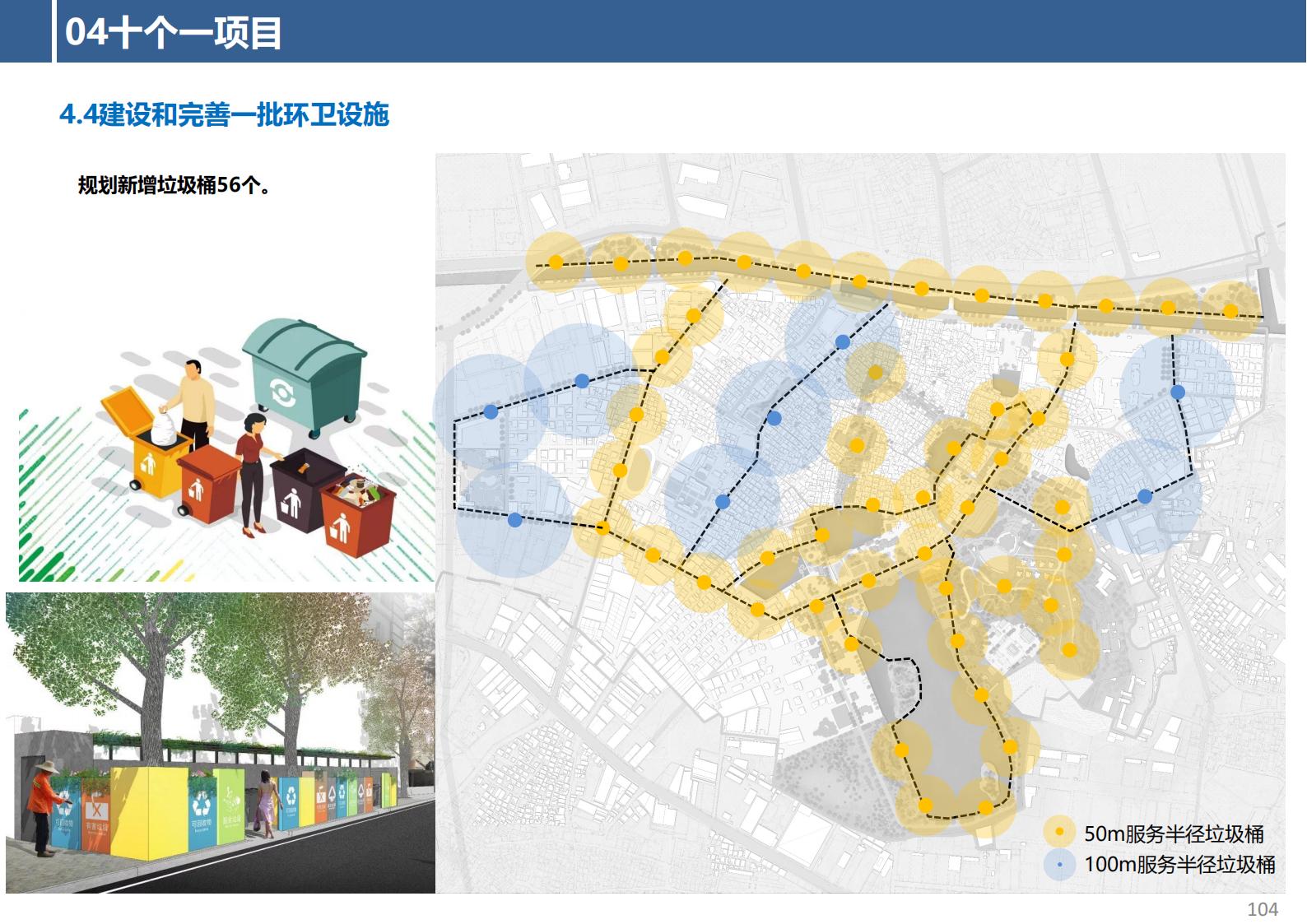Viewport: 1307px width, 924px height.
Task: Open the facility planning map image
Action: pos(860,522)
